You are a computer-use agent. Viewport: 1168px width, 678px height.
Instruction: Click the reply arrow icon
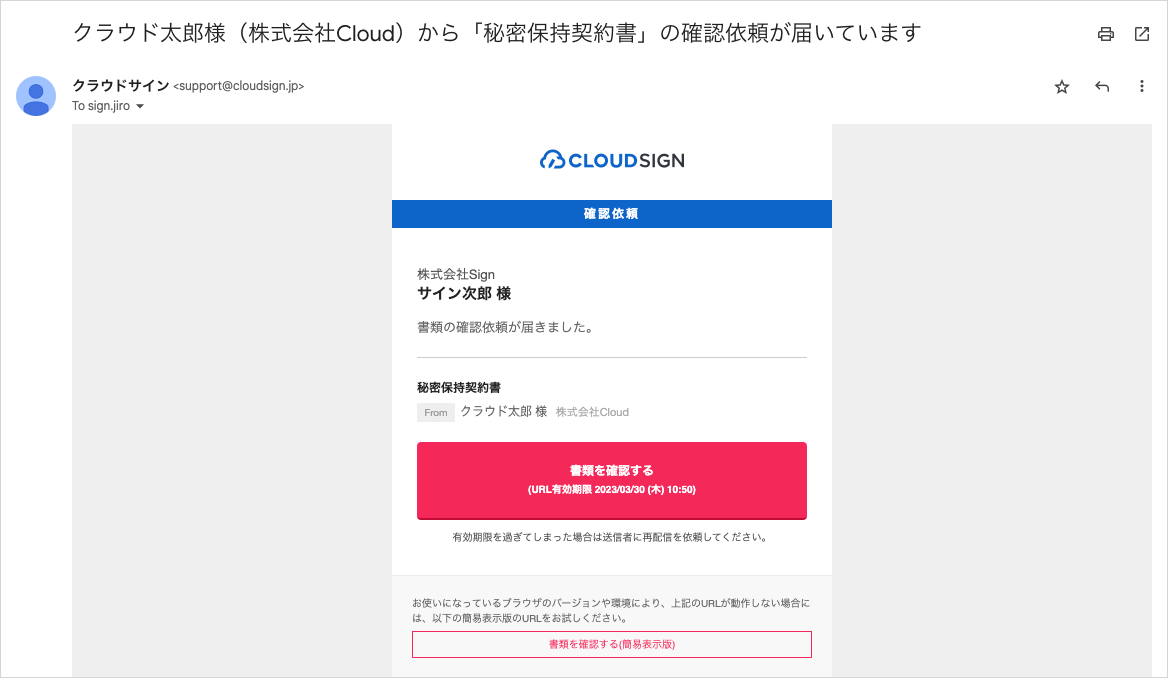(x=1102, y=87)
